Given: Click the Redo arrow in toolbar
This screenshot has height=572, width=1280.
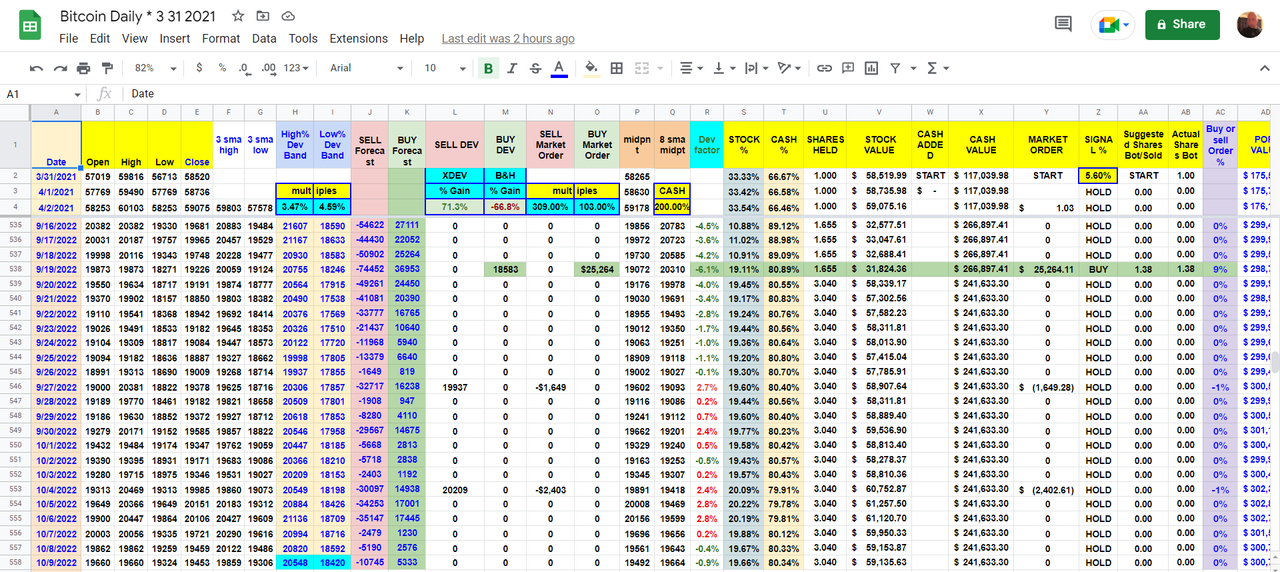Looking at the screenshot, I should (x=60, y=68).
